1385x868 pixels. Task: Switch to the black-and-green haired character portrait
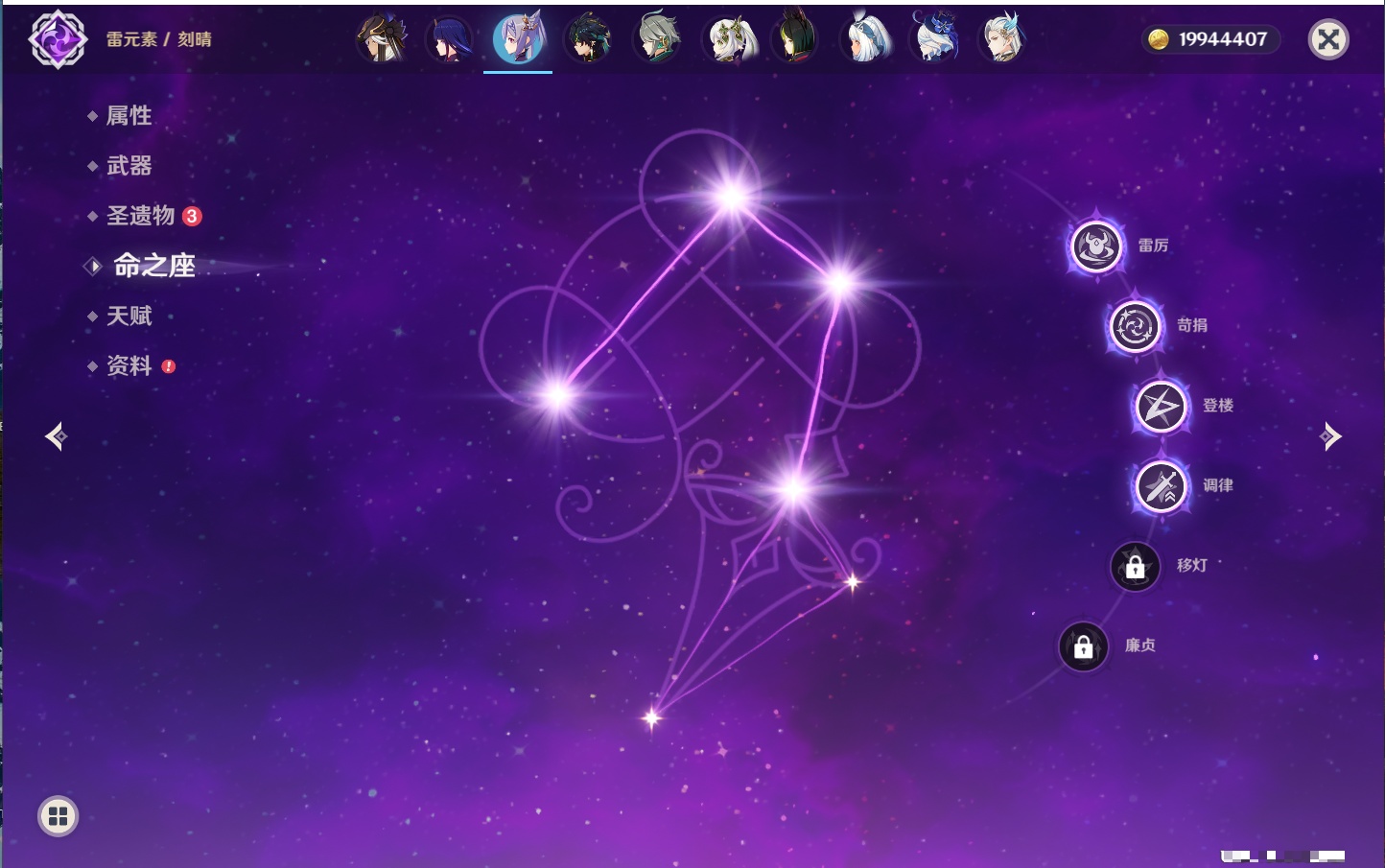click(796, 39)
